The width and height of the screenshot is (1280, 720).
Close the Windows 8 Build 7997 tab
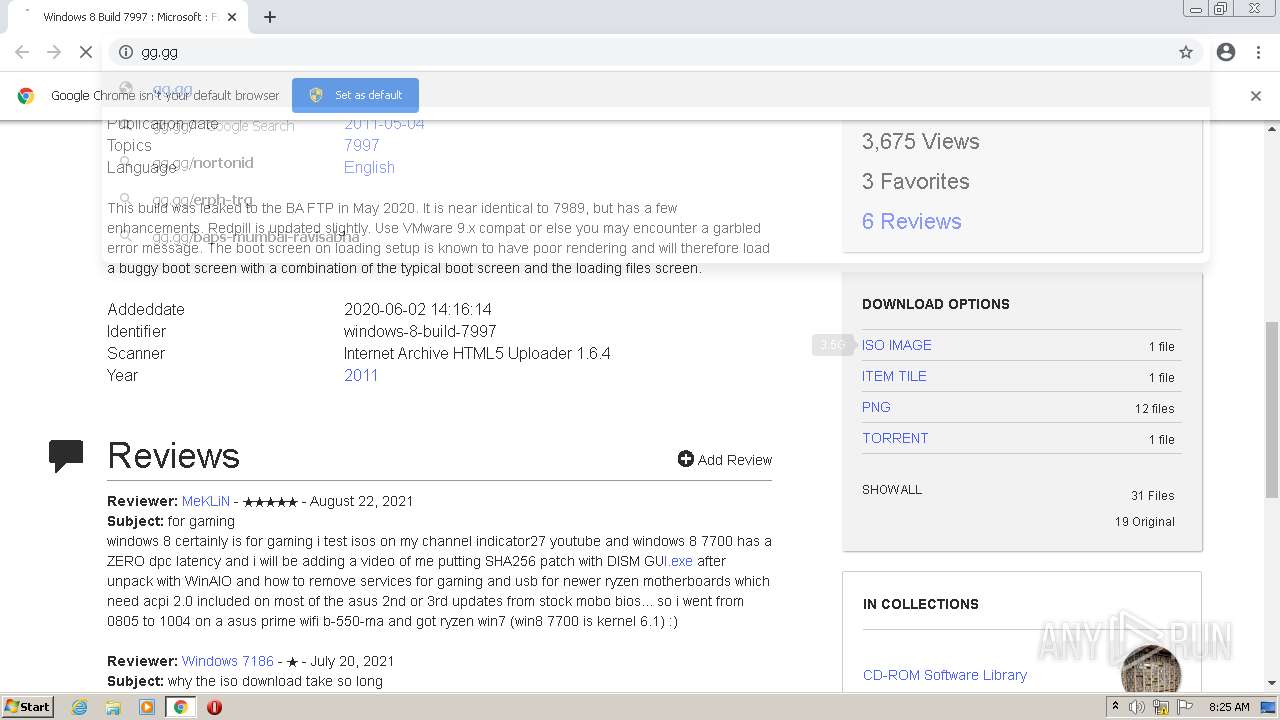tap(232, 17)
